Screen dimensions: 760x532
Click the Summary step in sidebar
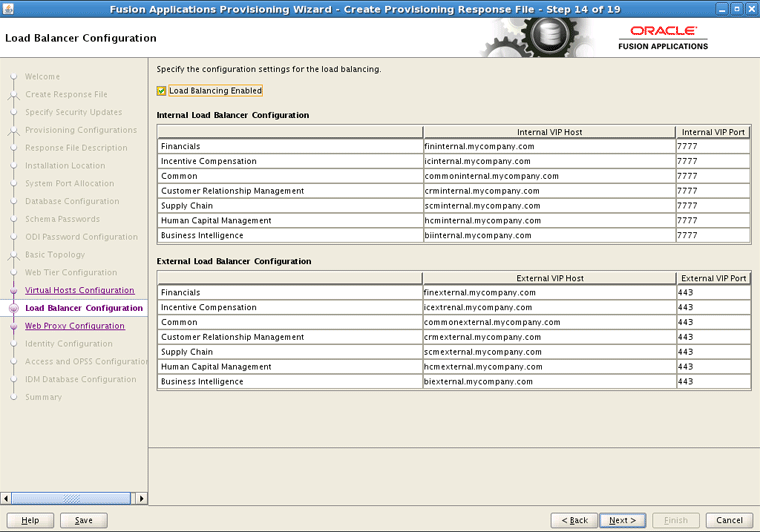click(x=44, y=397)
